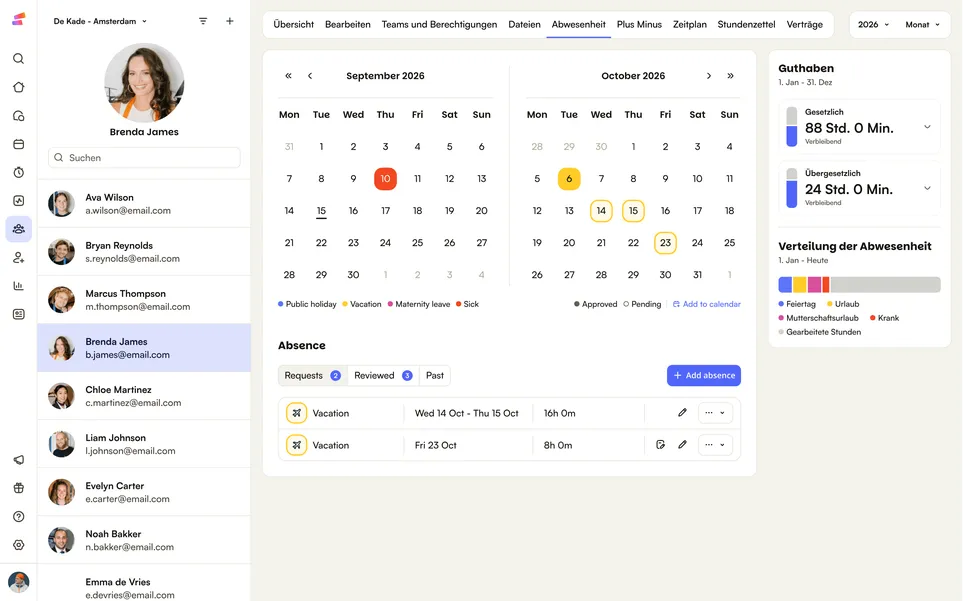
Task: Open the employees people icon in sidebar
Action: [18, 229]
